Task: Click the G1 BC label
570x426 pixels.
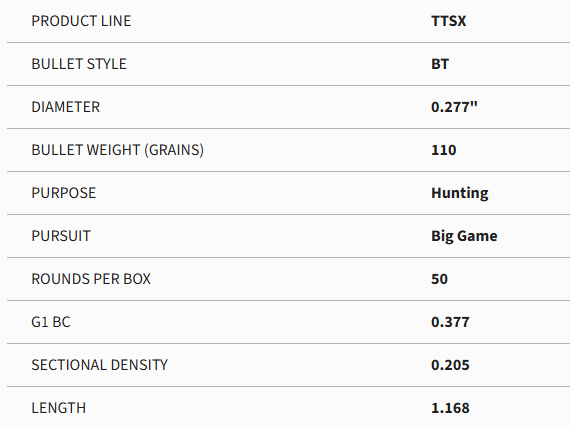Action: point(51,322)
